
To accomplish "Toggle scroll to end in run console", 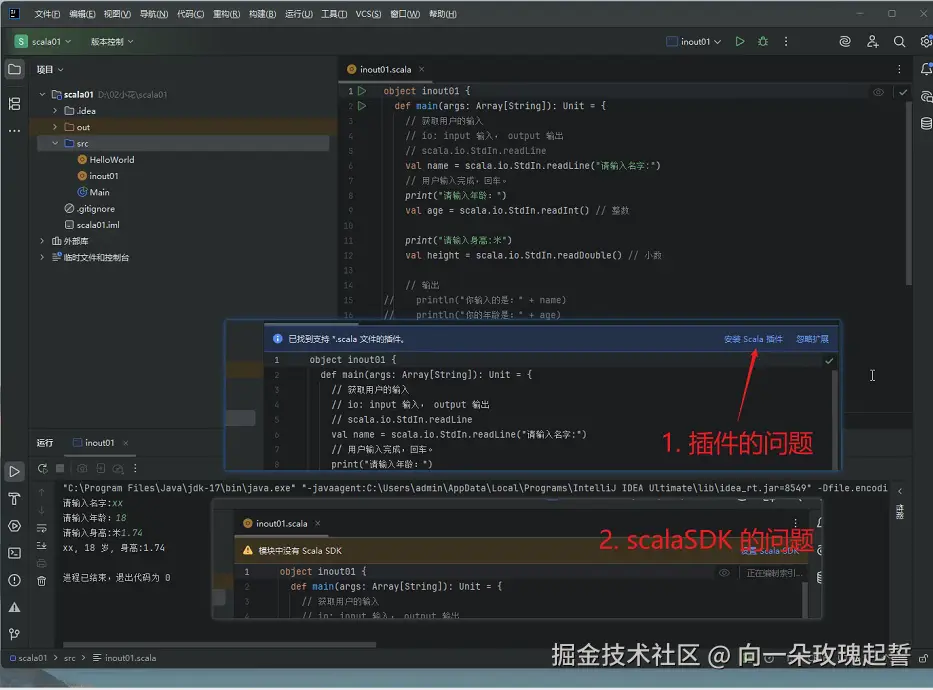I will [42, 546].
